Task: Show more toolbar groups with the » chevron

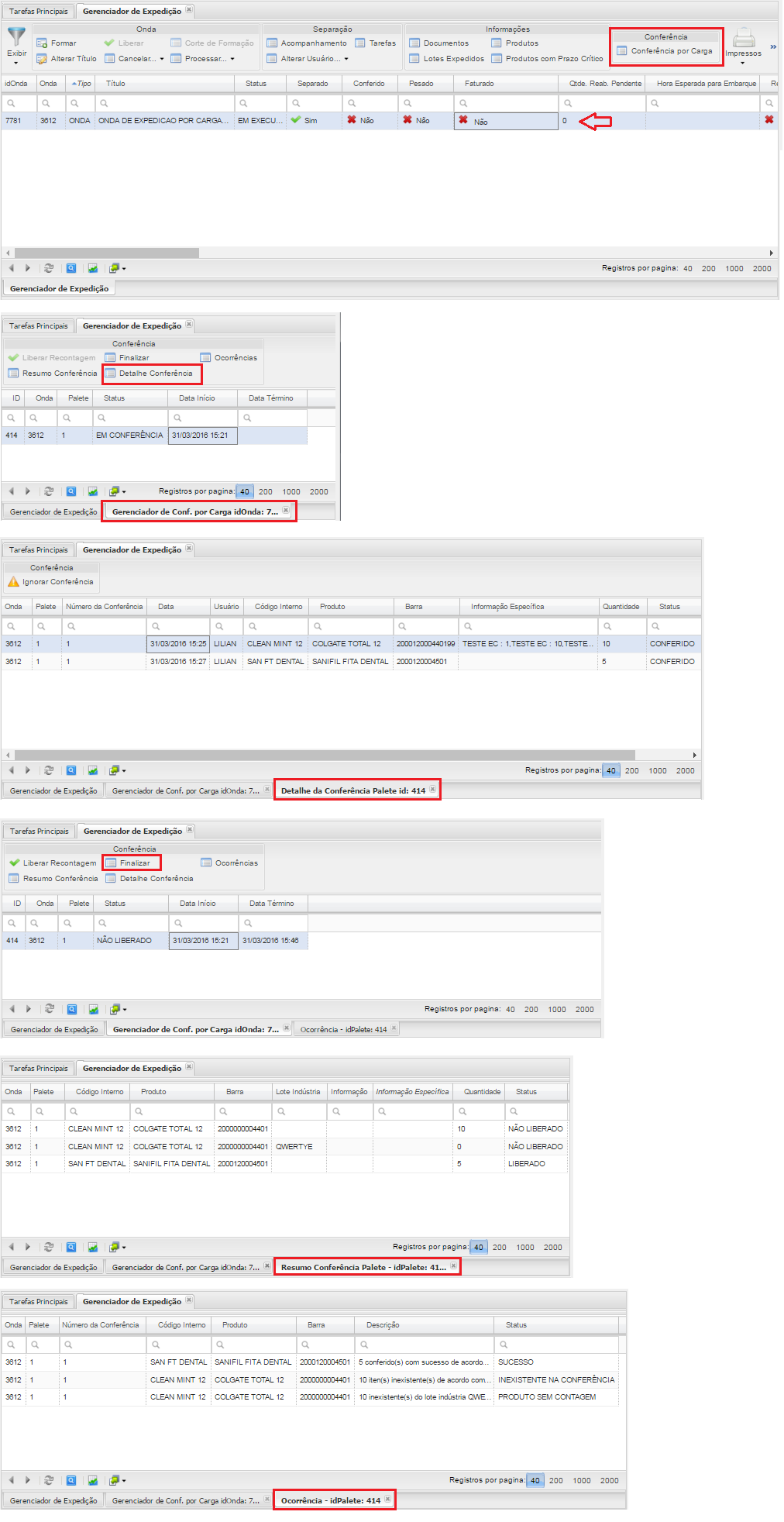Action: tap(772, 47)
